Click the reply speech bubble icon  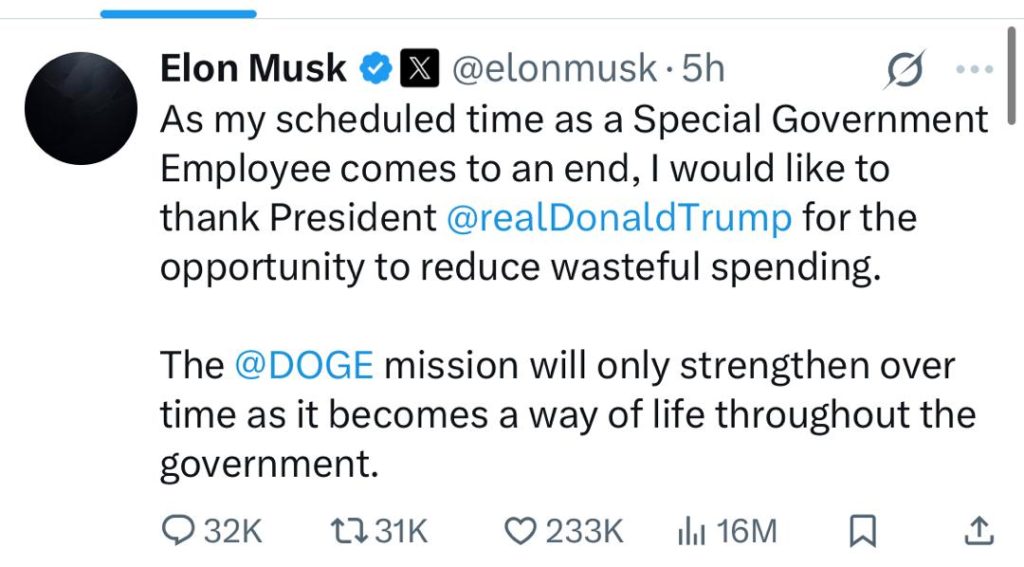pos(176,531)
